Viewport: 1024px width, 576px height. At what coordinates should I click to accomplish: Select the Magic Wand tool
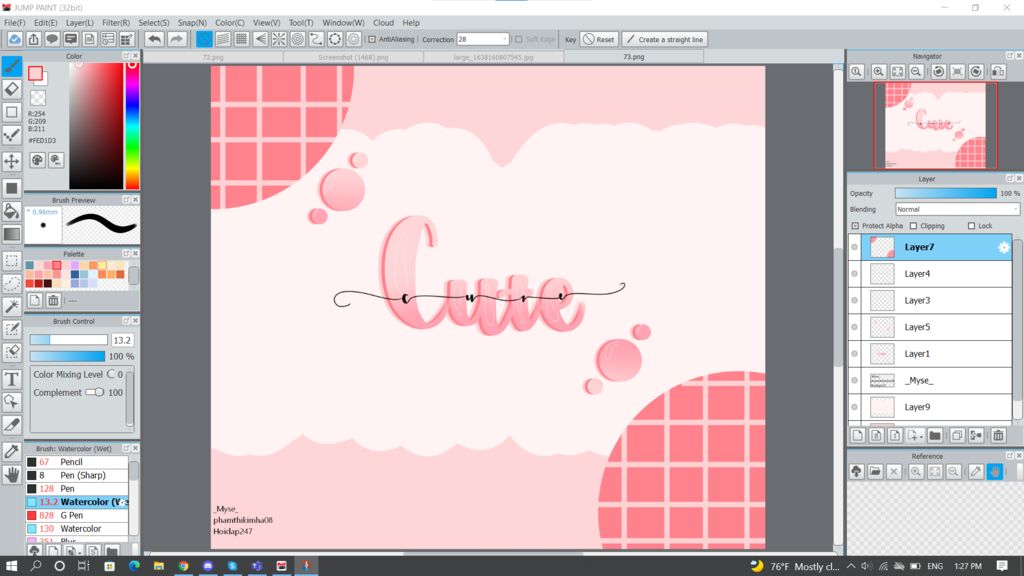pyautogui.click(x=12, y=306)
